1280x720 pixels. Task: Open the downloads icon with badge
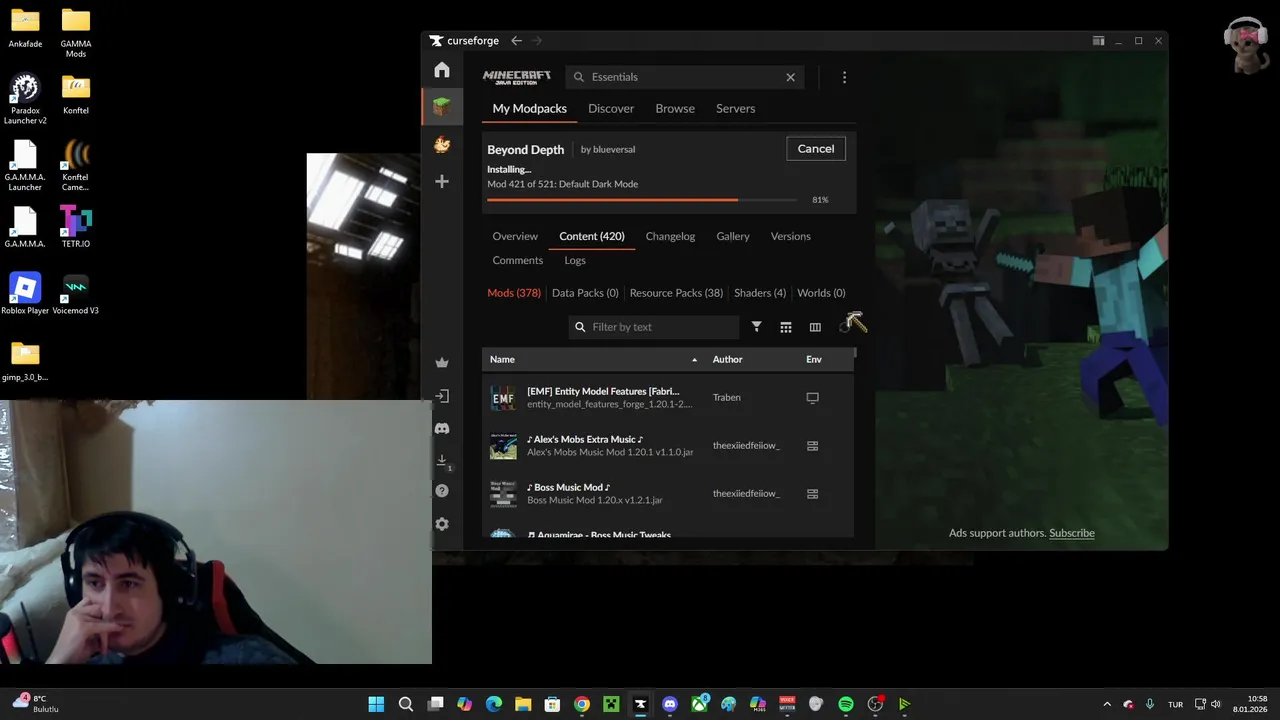[x=442, y=461]
